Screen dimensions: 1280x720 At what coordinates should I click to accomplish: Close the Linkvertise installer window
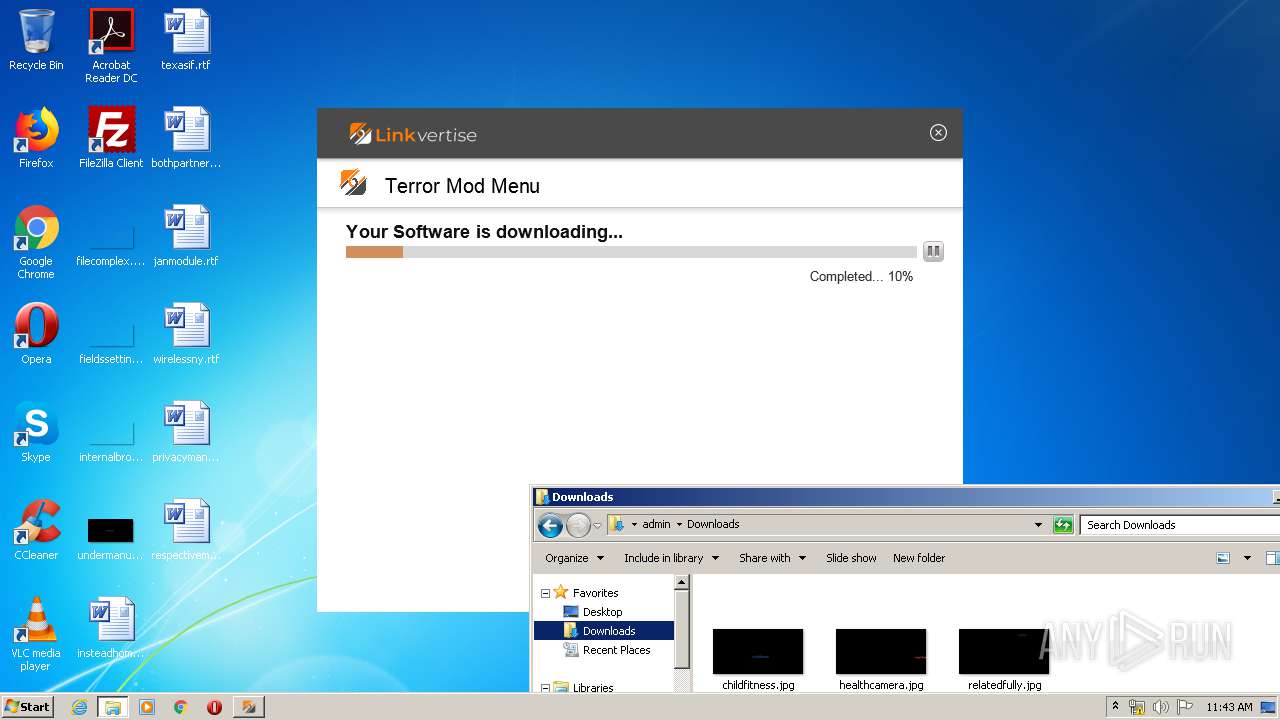pyautogui.click(x=938, y=133)
